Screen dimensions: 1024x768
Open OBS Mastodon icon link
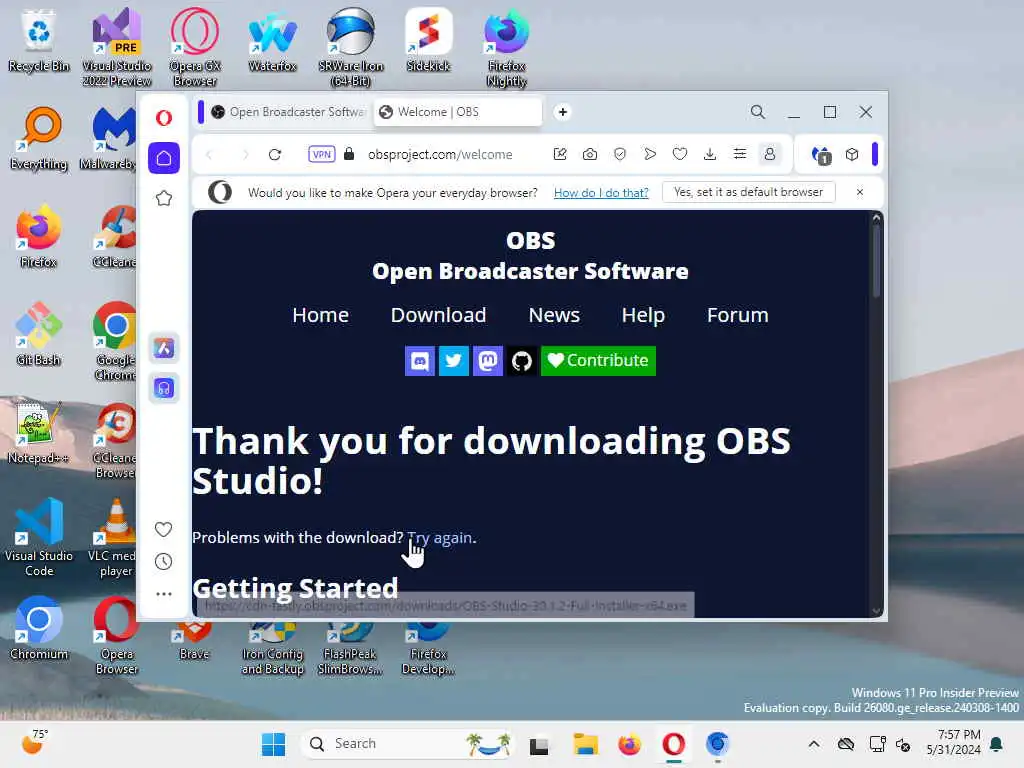pyautogui.click(x=488, y=360)
